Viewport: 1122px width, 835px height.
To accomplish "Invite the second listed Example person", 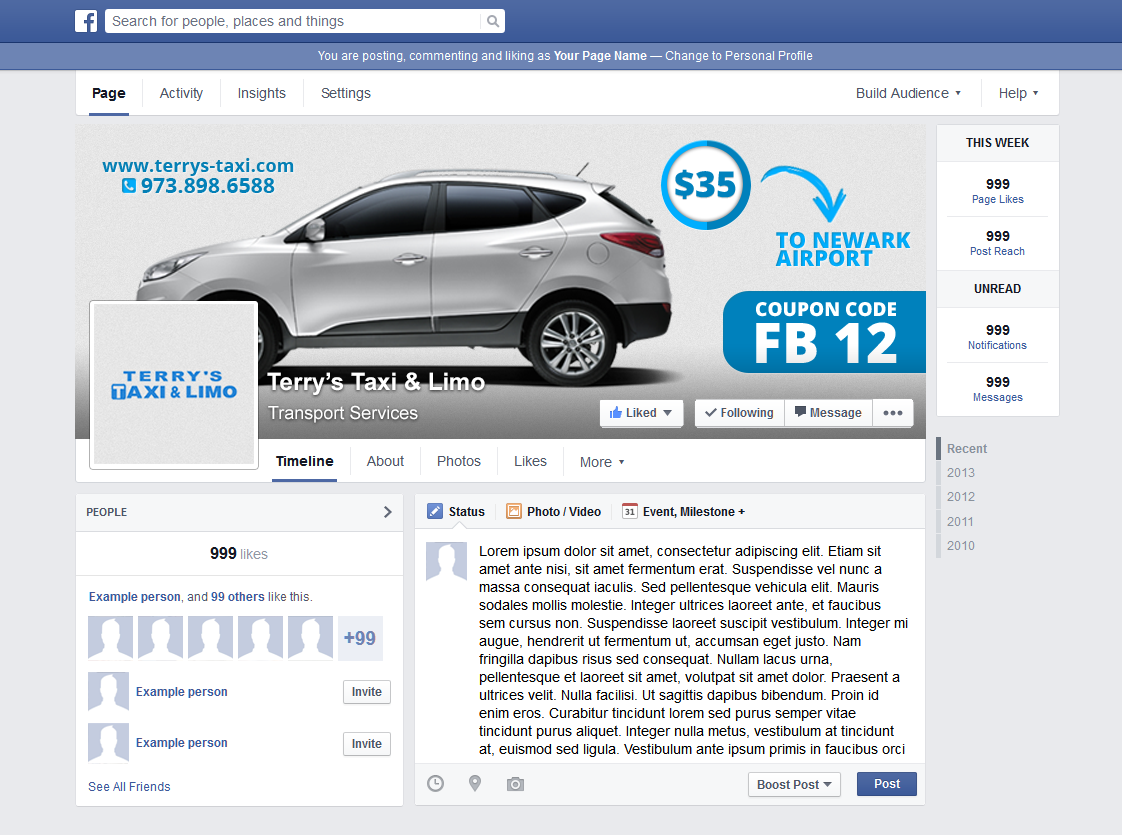I will pos(366,744).
